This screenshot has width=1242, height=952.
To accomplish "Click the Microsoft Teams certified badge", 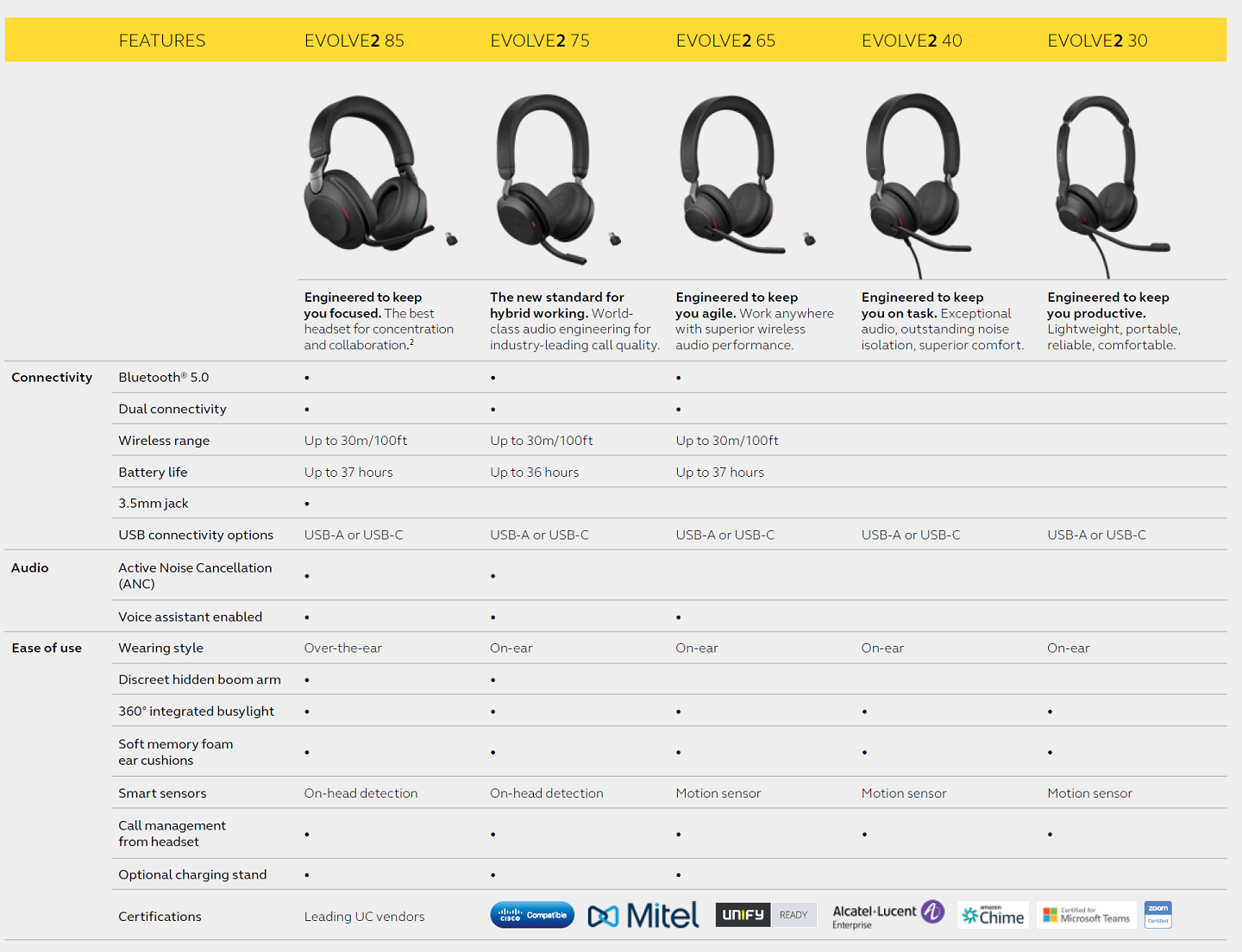I will 1086,915.
